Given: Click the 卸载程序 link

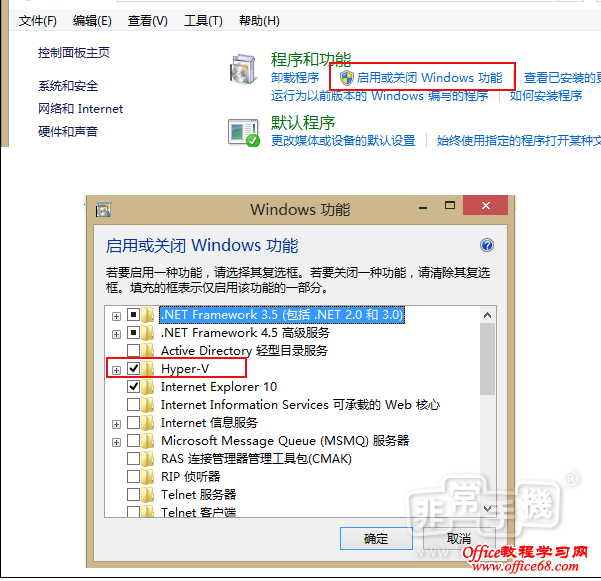Looking at the screenshot, I should (x=295, y=78).
